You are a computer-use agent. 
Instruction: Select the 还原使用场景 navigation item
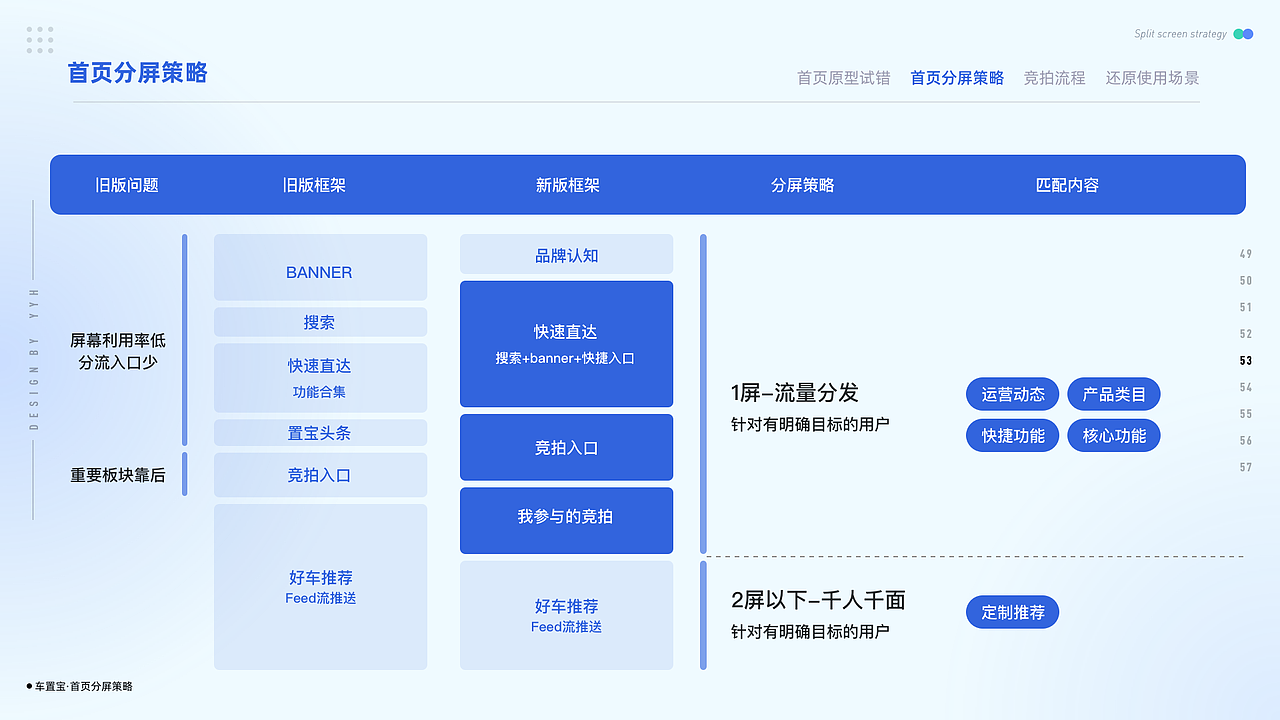[x=1152, y=78]
